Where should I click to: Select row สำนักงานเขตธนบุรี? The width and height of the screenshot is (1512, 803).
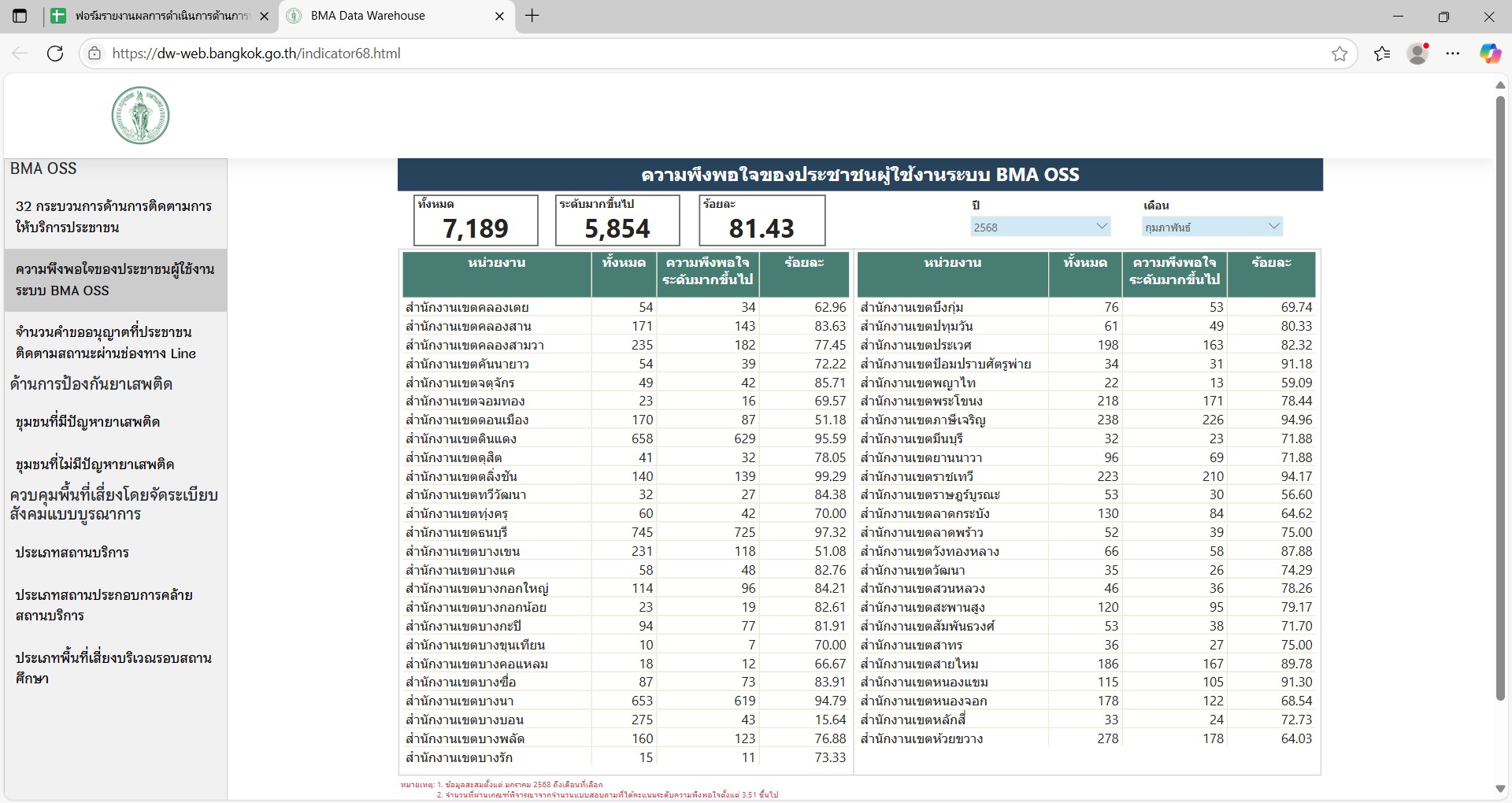(x=626, y=533)
